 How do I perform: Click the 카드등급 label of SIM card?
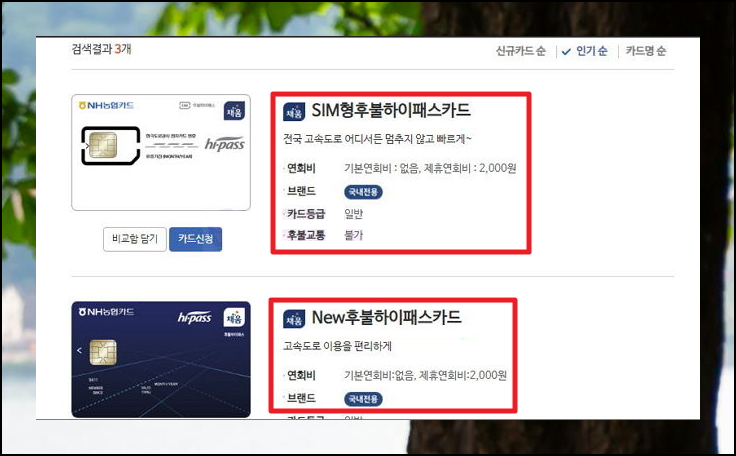point(306,214)
